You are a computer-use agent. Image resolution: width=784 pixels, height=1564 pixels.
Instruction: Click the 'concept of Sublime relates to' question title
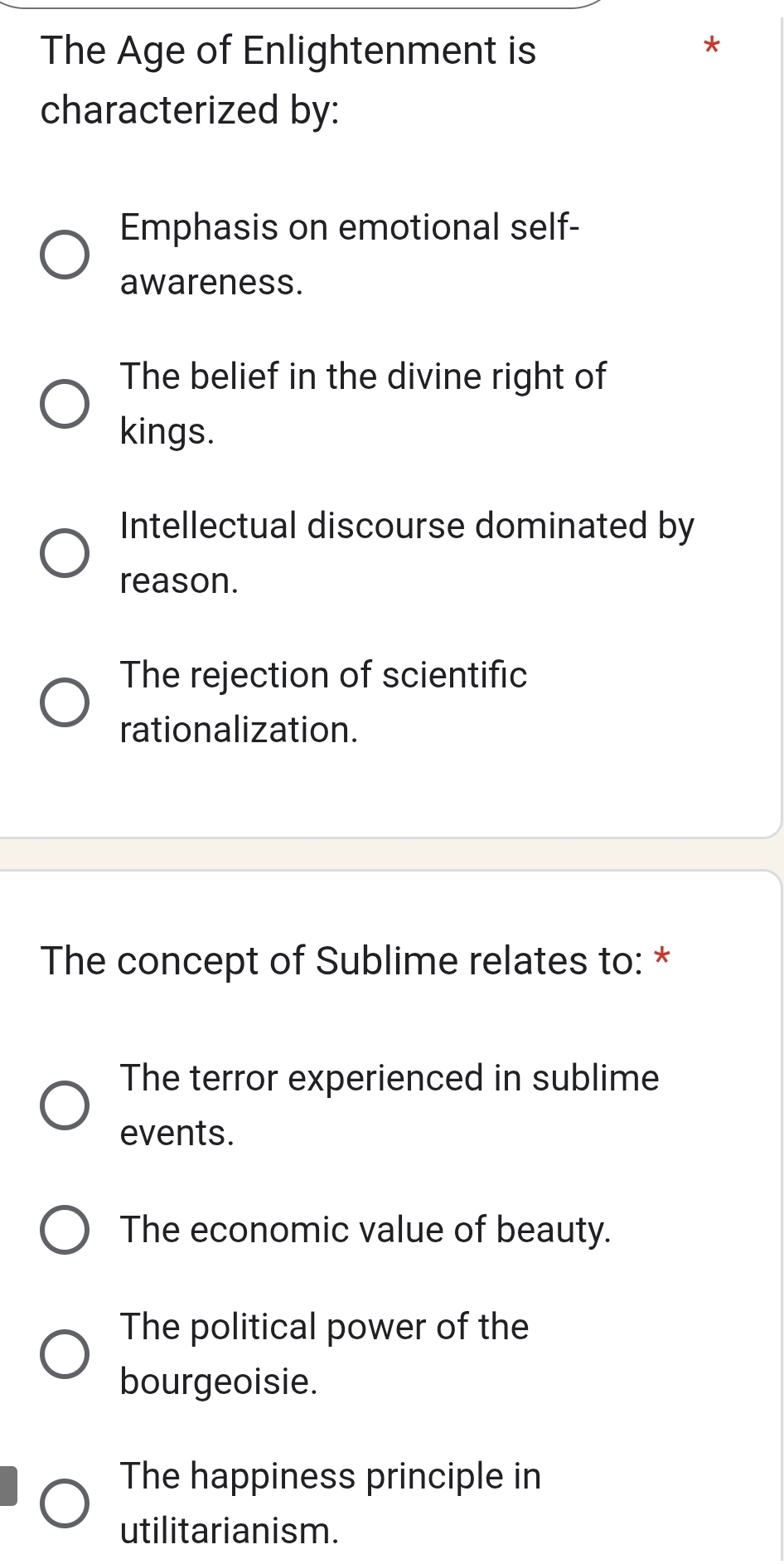pos(341,961)
